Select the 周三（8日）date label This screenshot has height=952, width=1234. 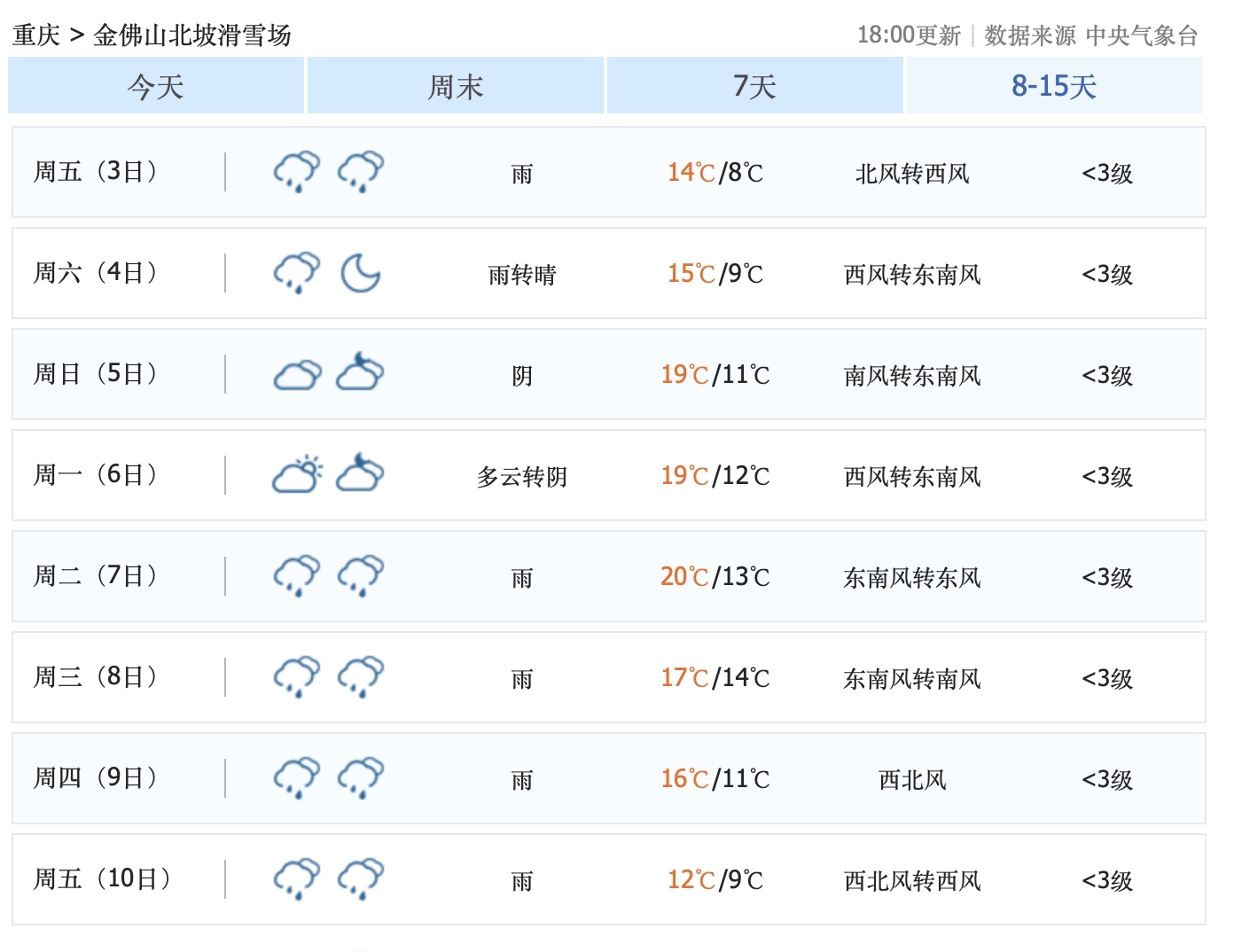point(96,676)
